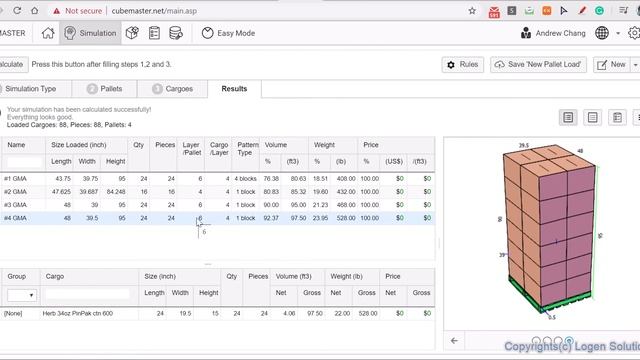The width and height of the screenshot is (640, 360).
Task: Select the #4 GMA pallet row
Action: click(217, 218)
